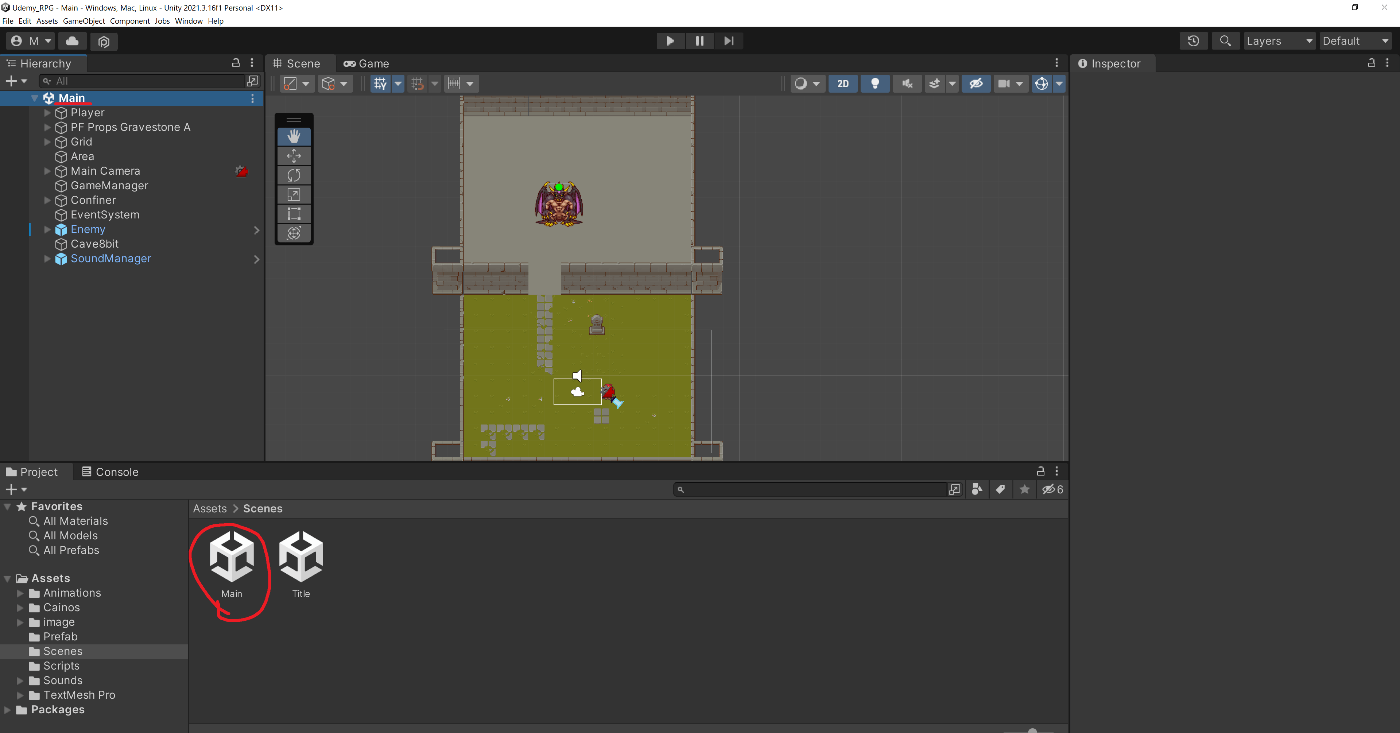Open the Layers dropdown
Screen dimensions: 1400x733
(x=1279, y=41)
